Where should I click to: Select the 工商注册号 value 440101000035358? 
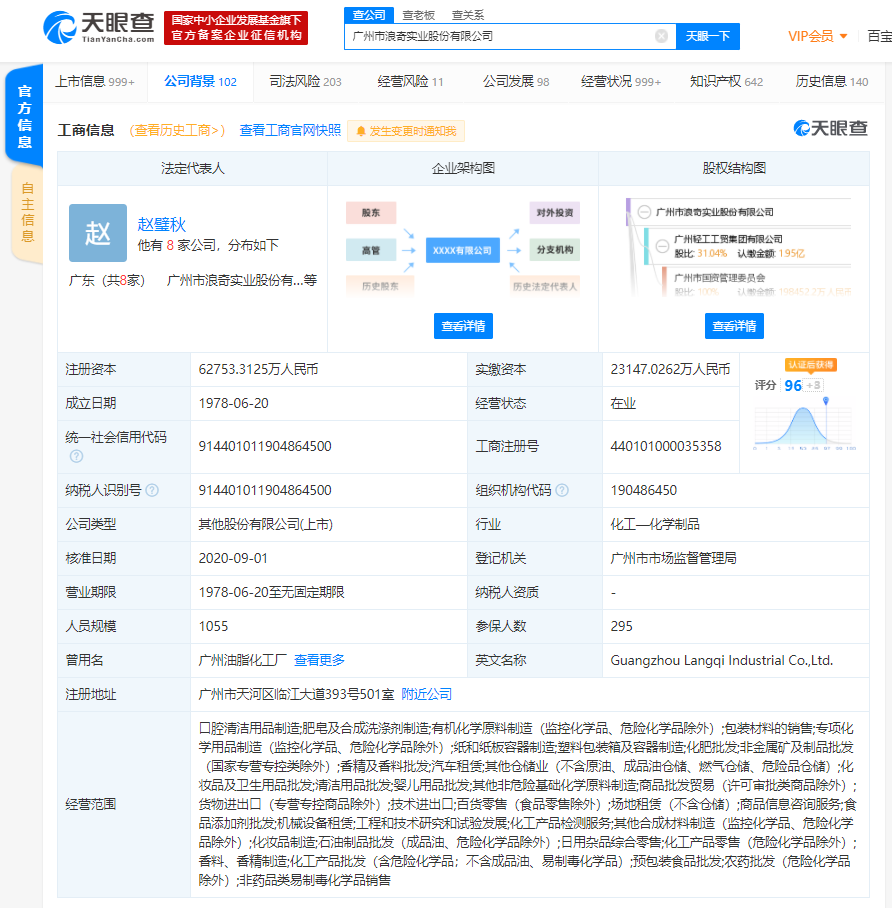[x=666, y=446]
